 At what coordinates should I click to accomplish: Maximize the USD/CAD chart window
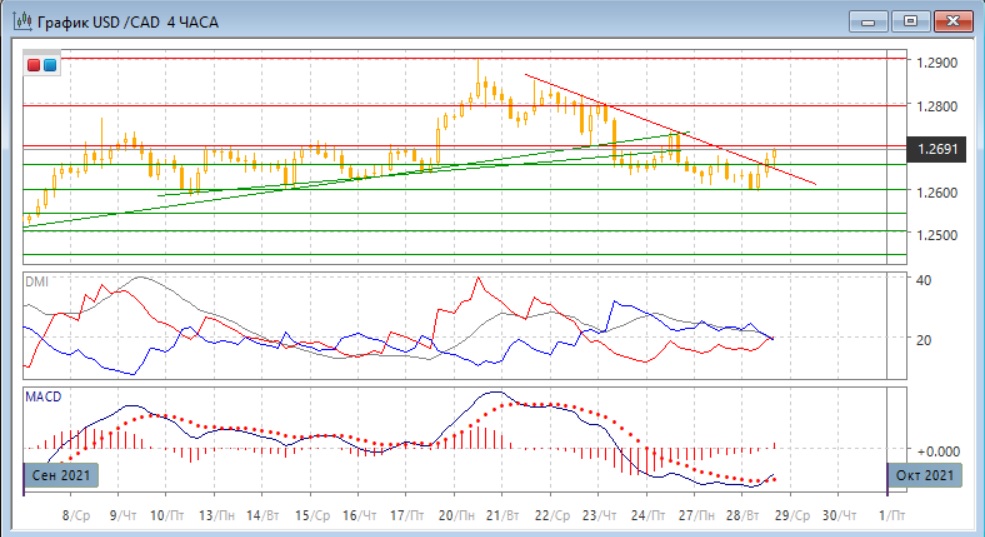(910, 20)
